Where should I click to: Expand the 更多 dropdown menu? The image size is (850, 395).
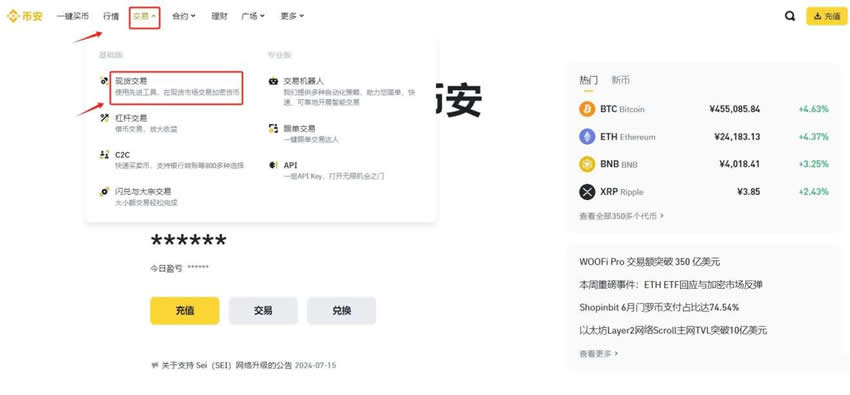292,16
